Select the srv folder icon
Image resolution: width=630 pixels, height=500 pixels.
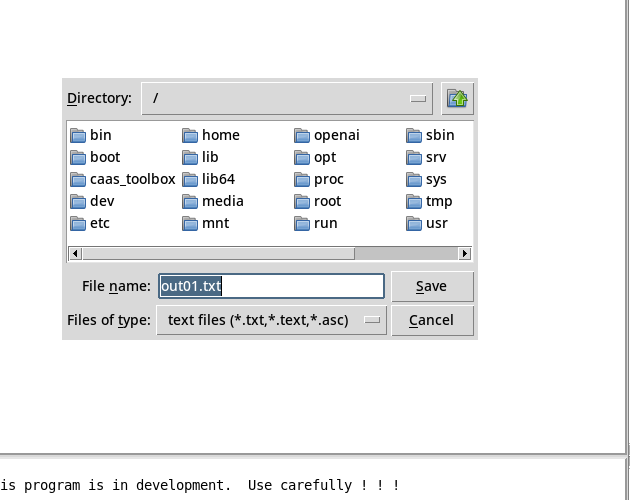tap(414, 158)
